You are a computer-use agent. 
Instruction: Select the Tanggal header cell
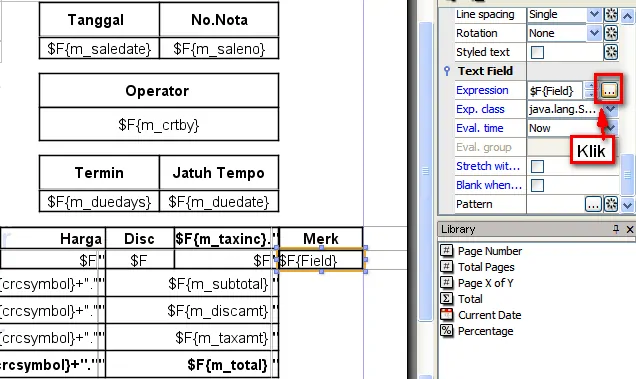coord(99,19)
